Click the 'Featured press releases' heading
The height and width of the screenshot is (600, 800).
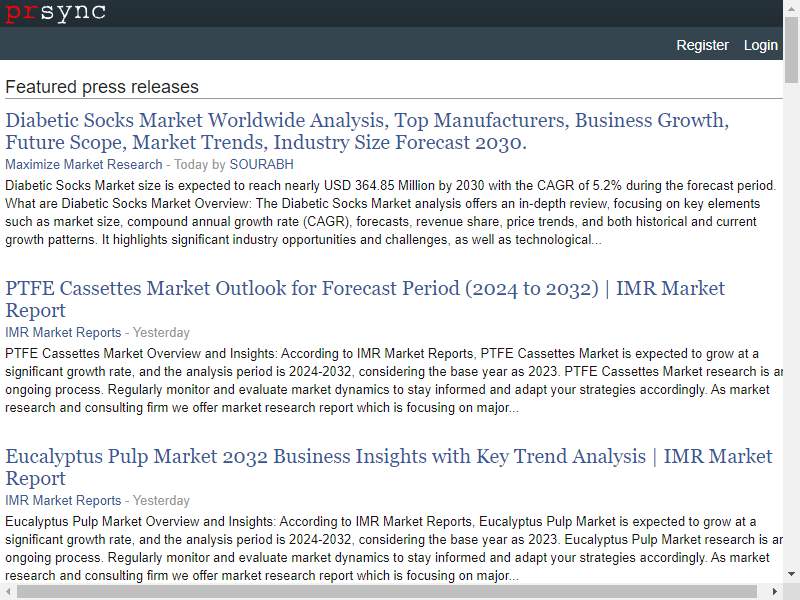pyautogui.click(x=102, y=87)
